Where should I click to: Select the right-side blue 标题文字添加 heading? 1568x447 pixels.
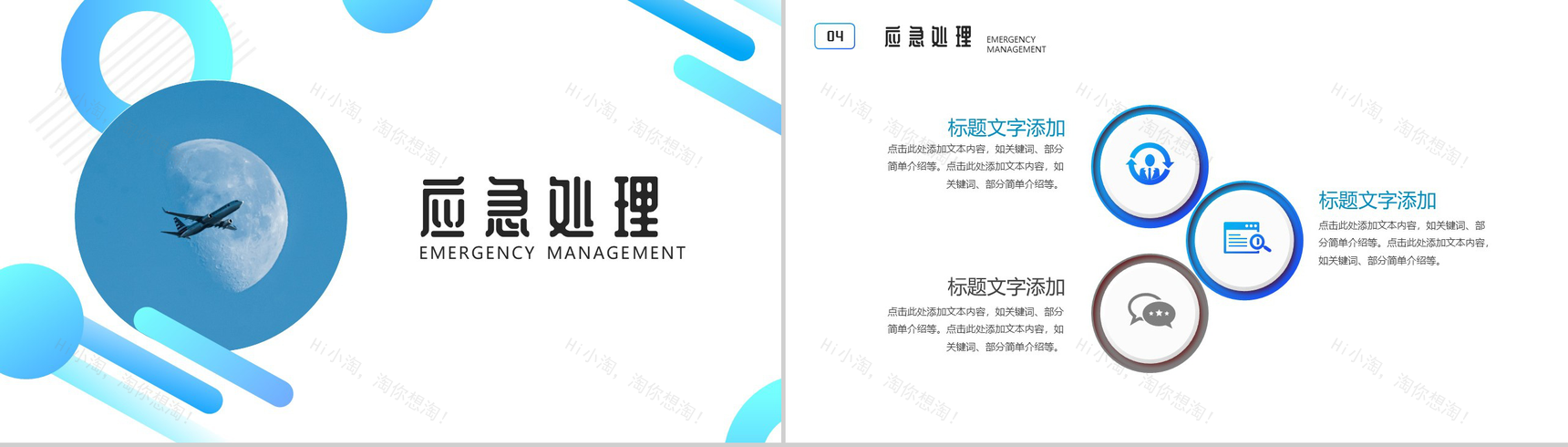point(1377,201)
